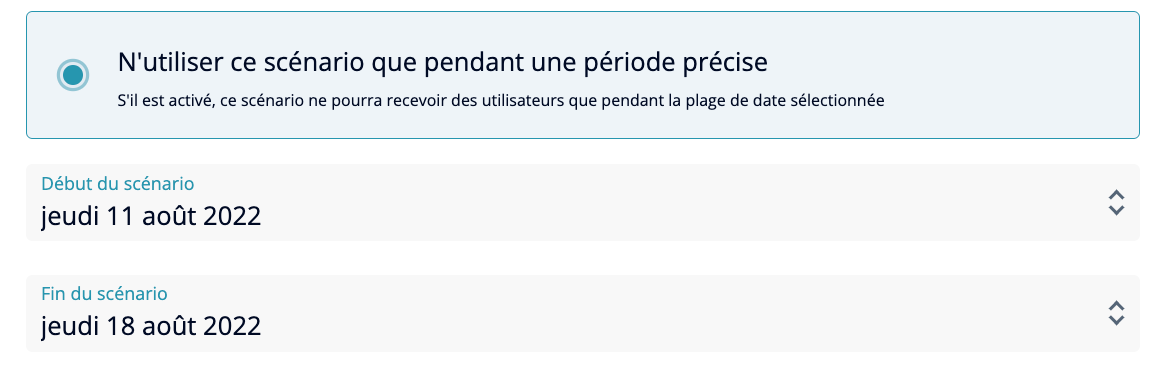Click "août" in the end date
The image size is (1162, 386).
(169, 326)
